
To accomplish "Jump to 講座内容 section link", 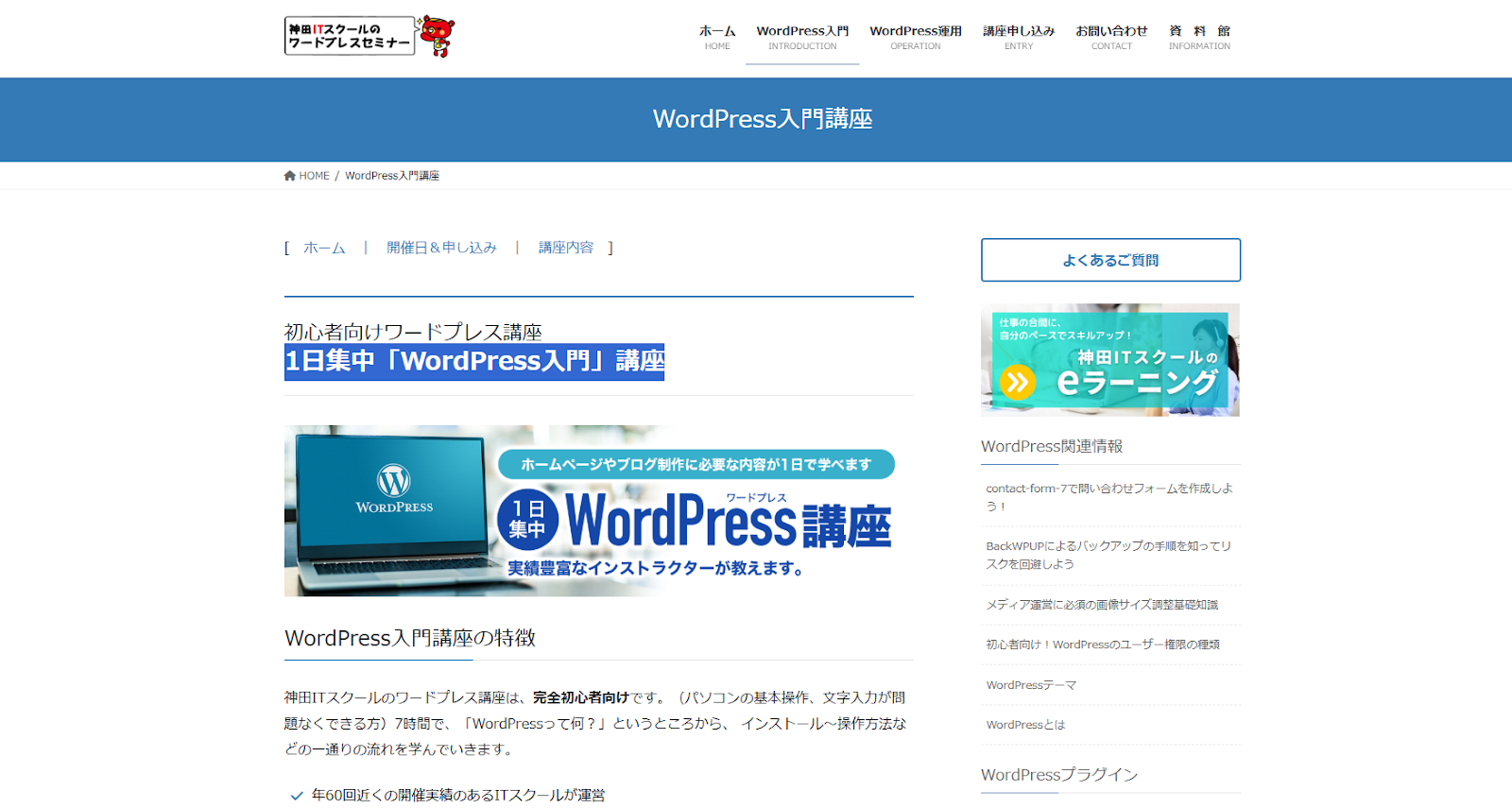I will 566,248.
